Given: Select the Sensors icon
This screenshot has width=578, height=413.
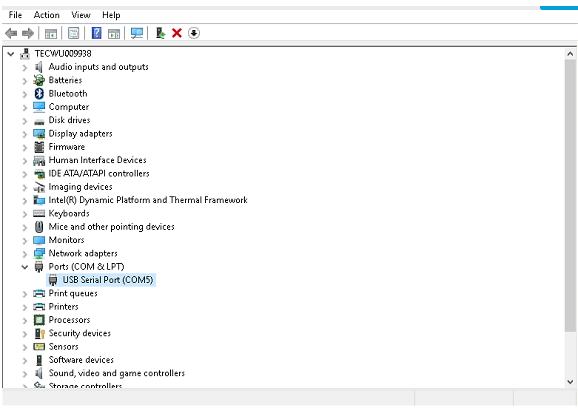Looking at the screenshot, I should (x=39, y=347).
